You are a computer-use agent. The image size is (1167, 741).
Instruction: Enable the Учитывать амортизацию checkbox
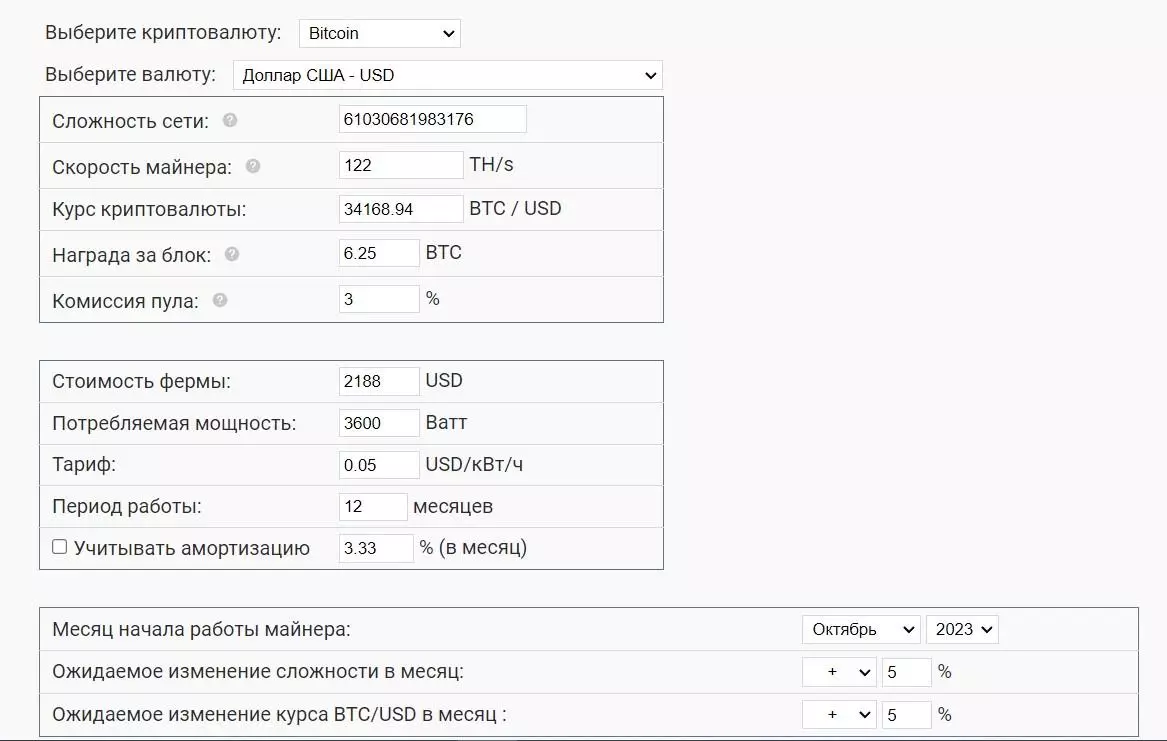[x=60, y=547]
